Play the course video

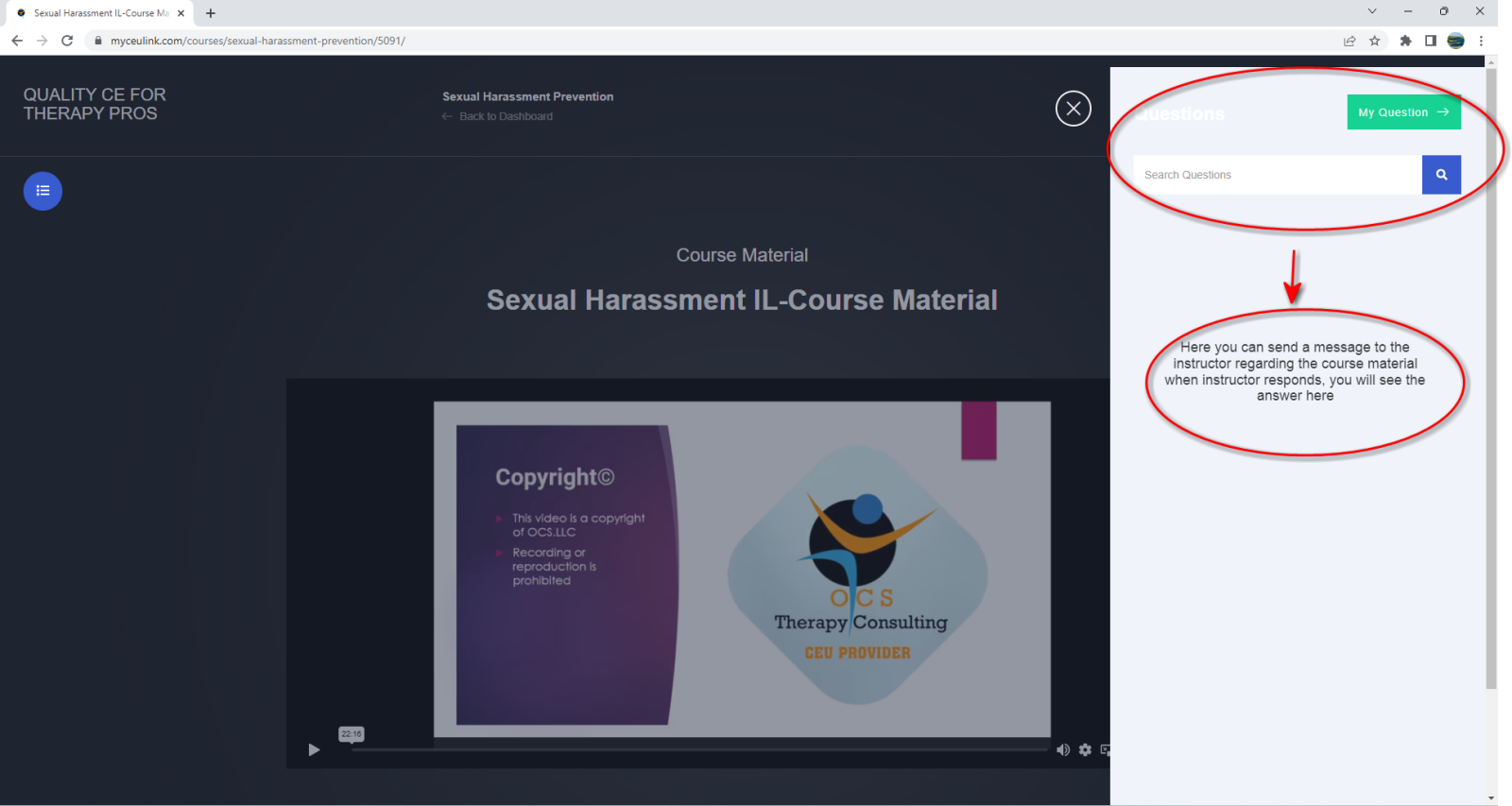[x=314, y=749]
